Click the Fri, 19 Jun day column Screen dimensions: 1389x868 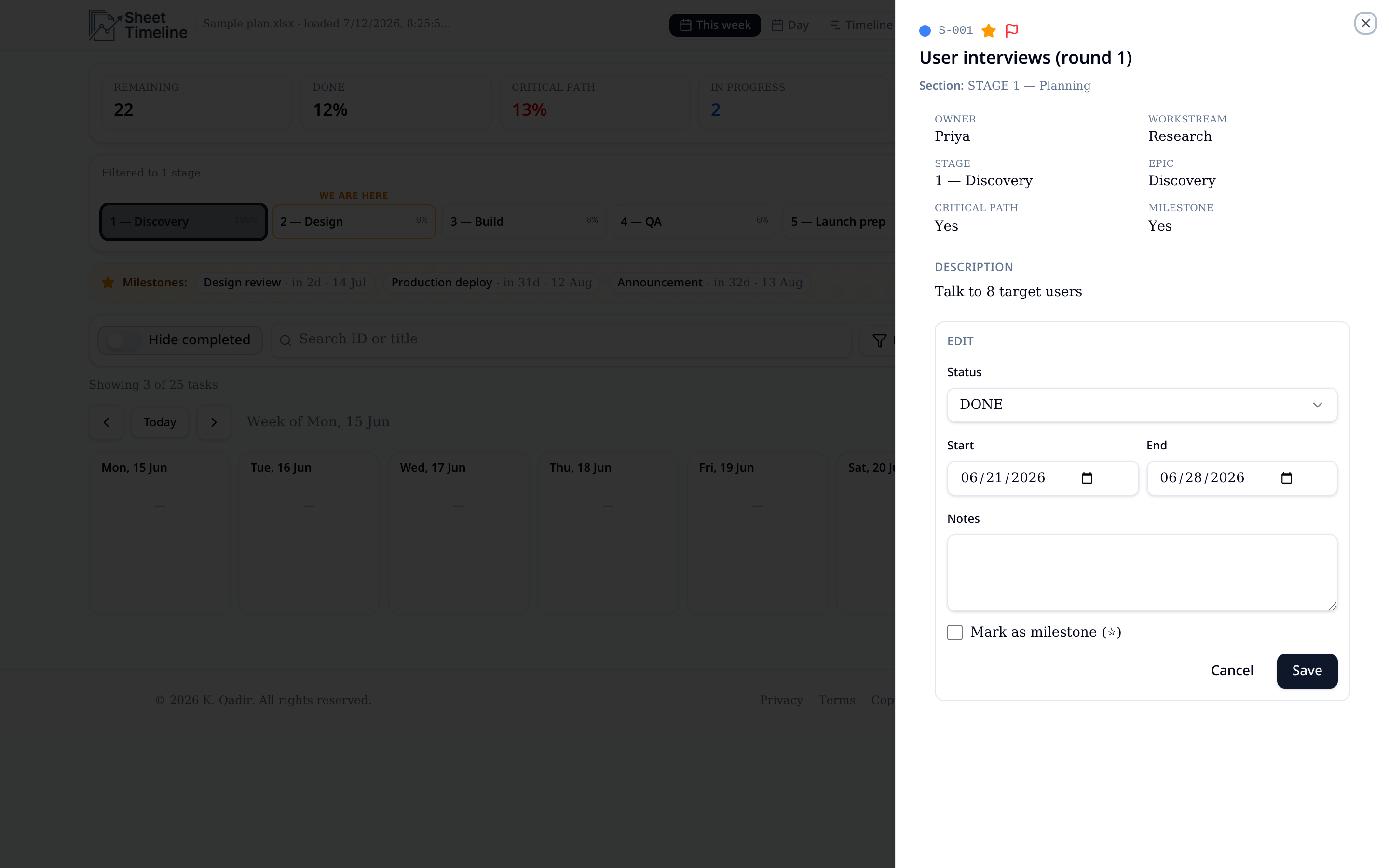[x=757, y=533]
